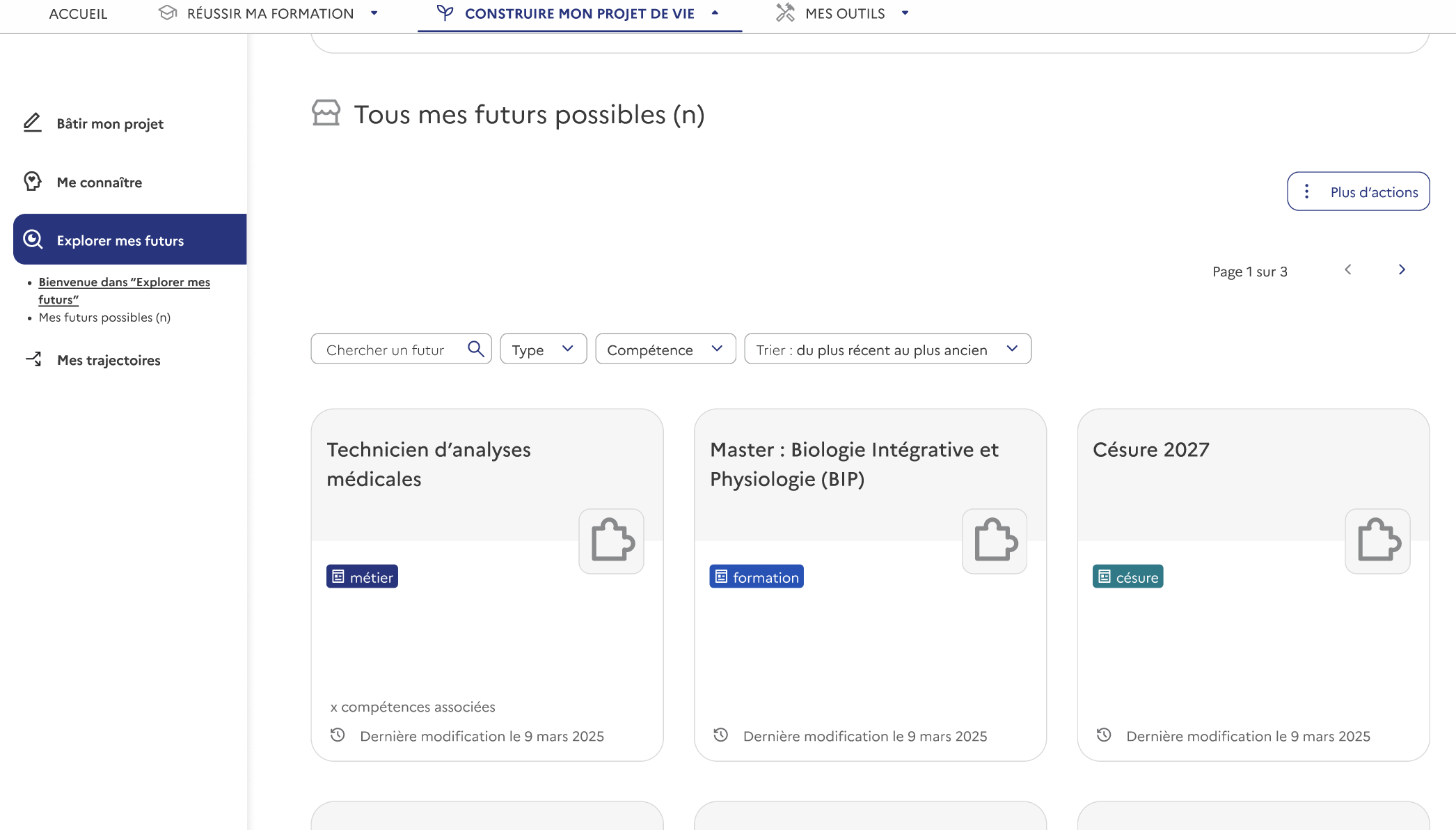Image resolution: width=1456 pixels, height=830 pixels.
Task: Click the three-dot icon in Plus d'actions
Action: [x=1306, y=191]
